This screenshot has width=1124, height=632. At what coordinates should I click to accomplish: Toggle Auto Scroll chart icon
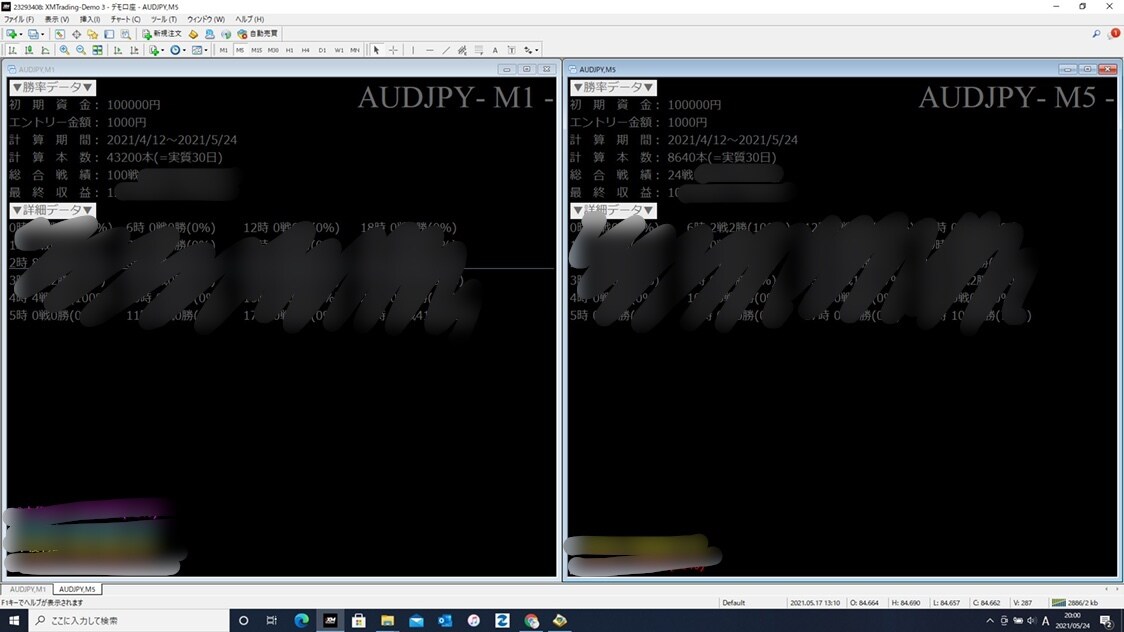tap(118, 50)
